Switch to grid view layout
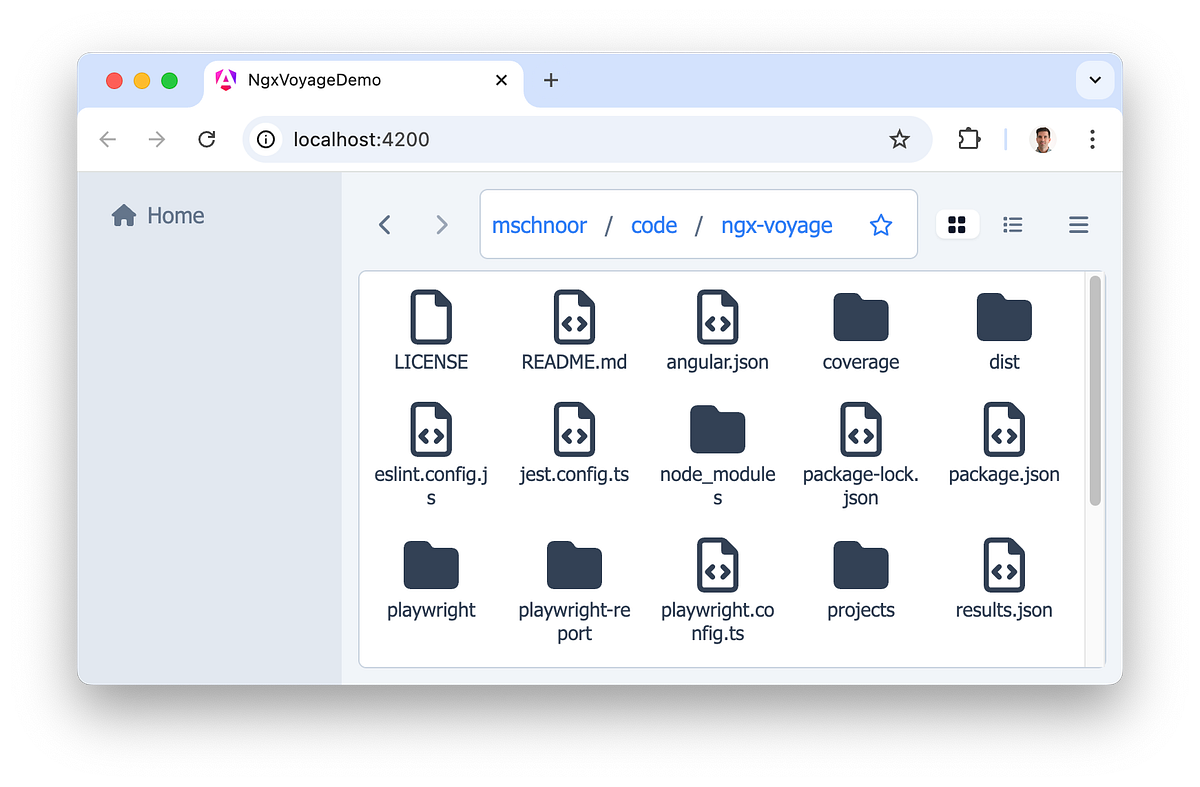Viewport: 1200px width, 787px height. pyautogui.click(x=957, y=225)
